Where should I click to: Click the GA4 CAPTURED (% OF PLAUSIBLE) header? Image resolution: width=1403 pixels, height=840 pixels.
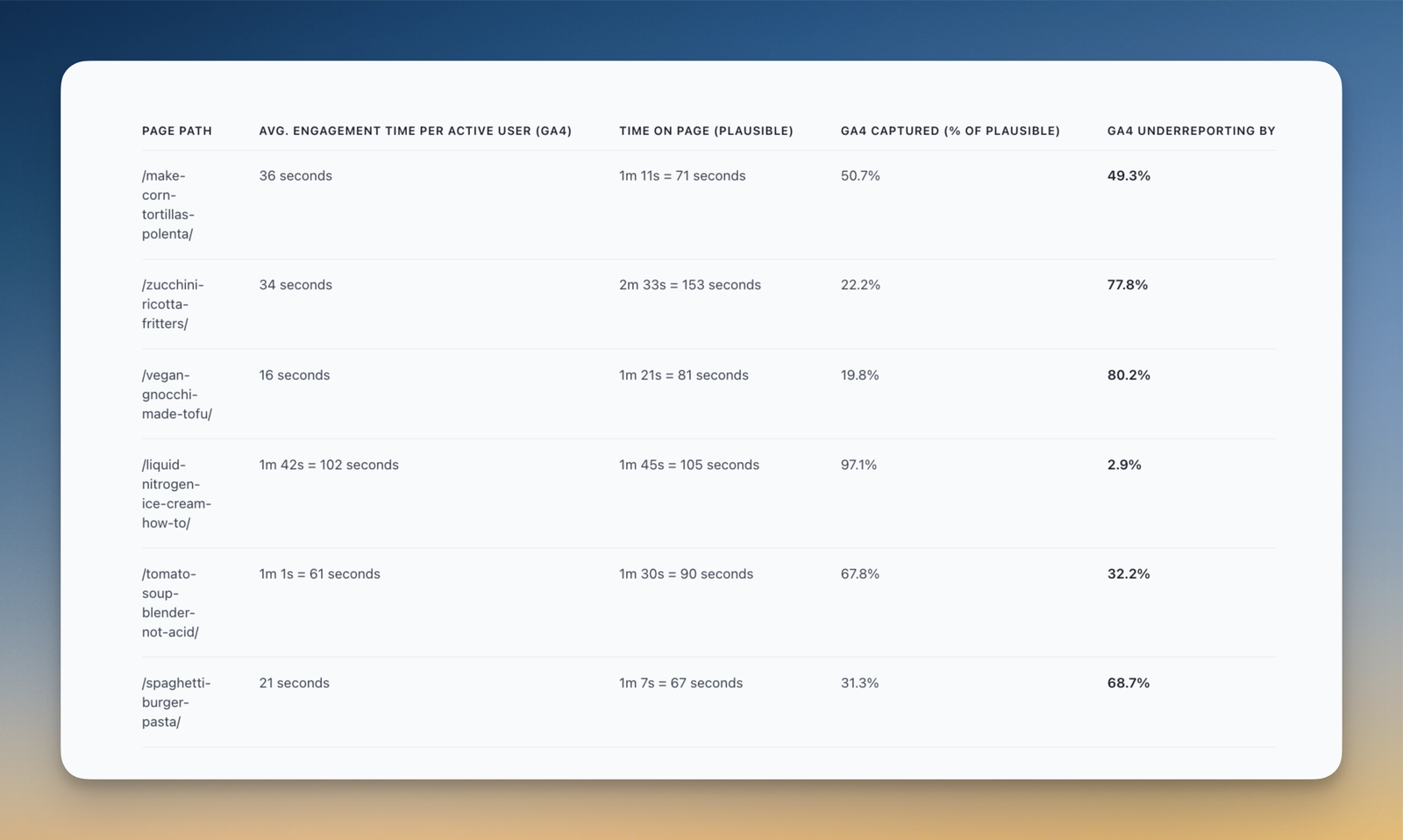950,131
